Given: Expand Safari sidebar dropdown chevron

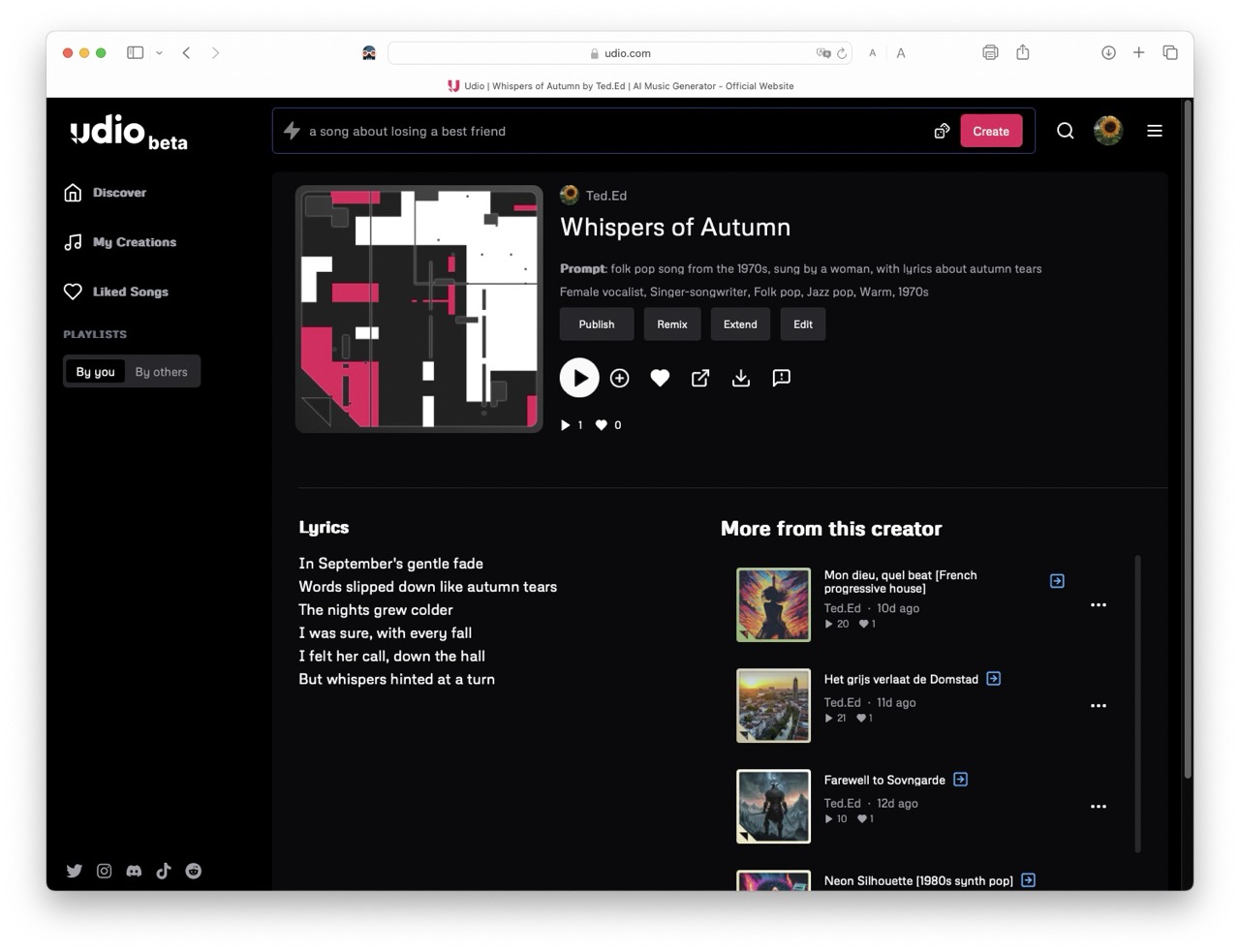Looking at the screenshot, I should (159, 53).
